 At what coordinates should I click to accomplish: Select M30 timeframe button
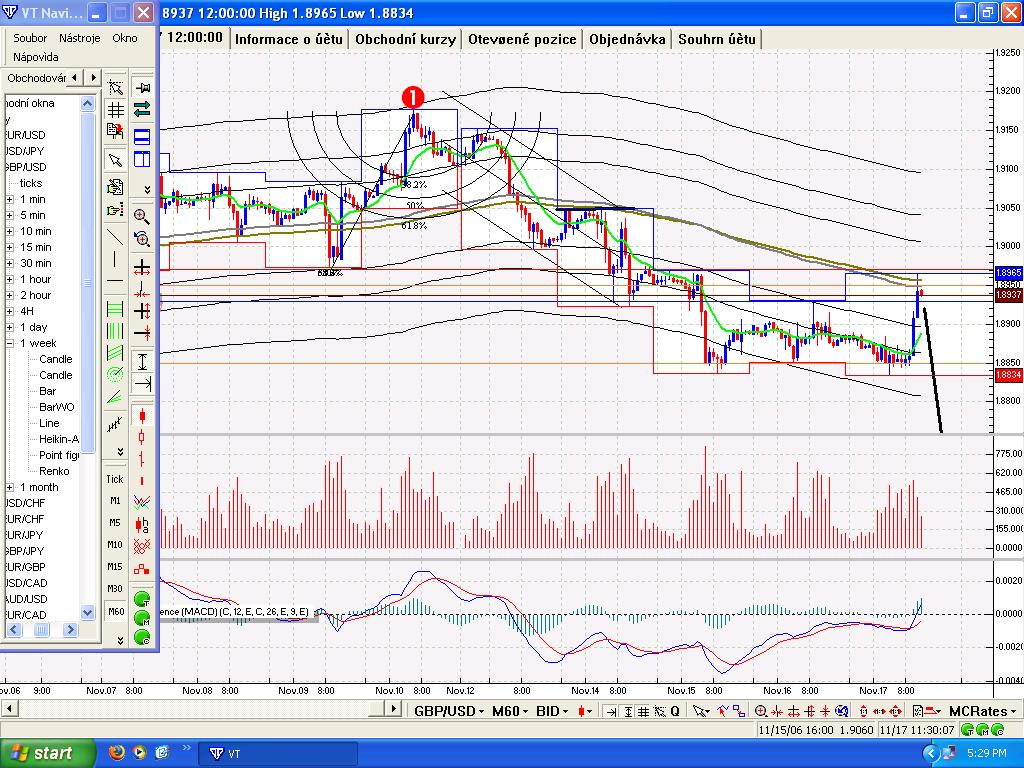(x=115, y=588)
